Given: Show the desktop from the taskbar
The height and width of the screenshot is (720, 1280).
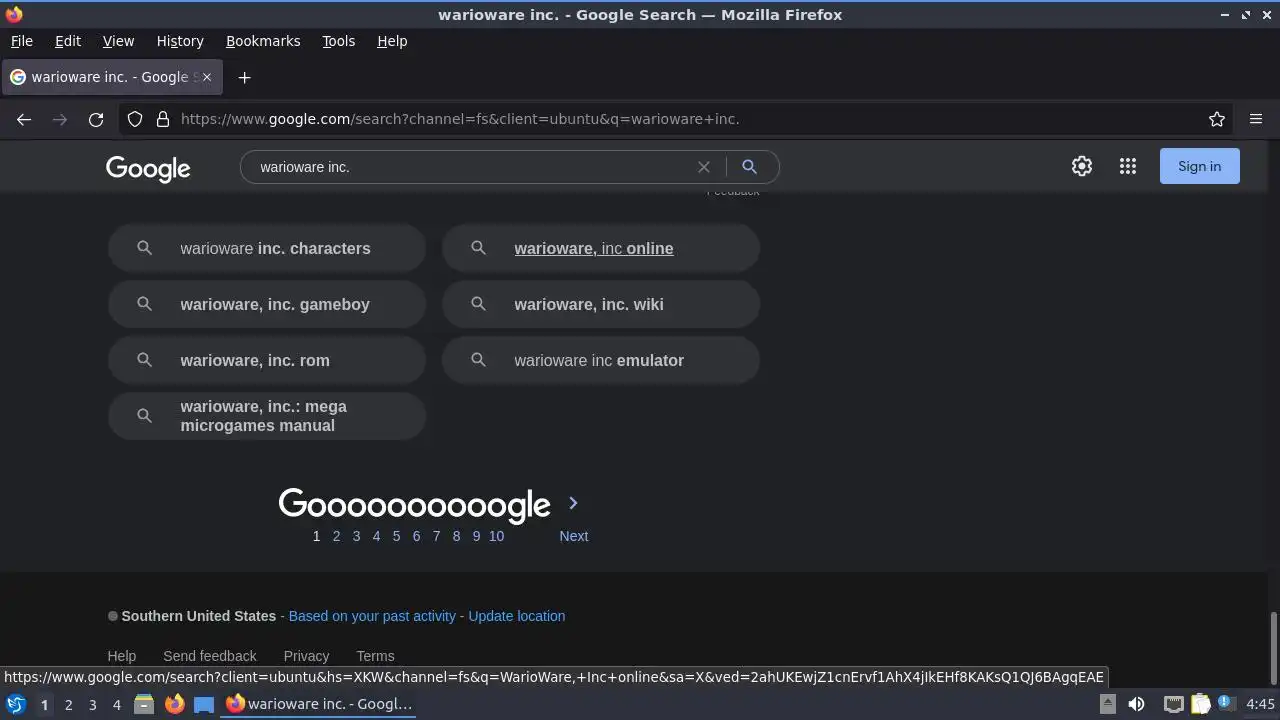Looking at the screenshot, I should [x=204, y=704].
